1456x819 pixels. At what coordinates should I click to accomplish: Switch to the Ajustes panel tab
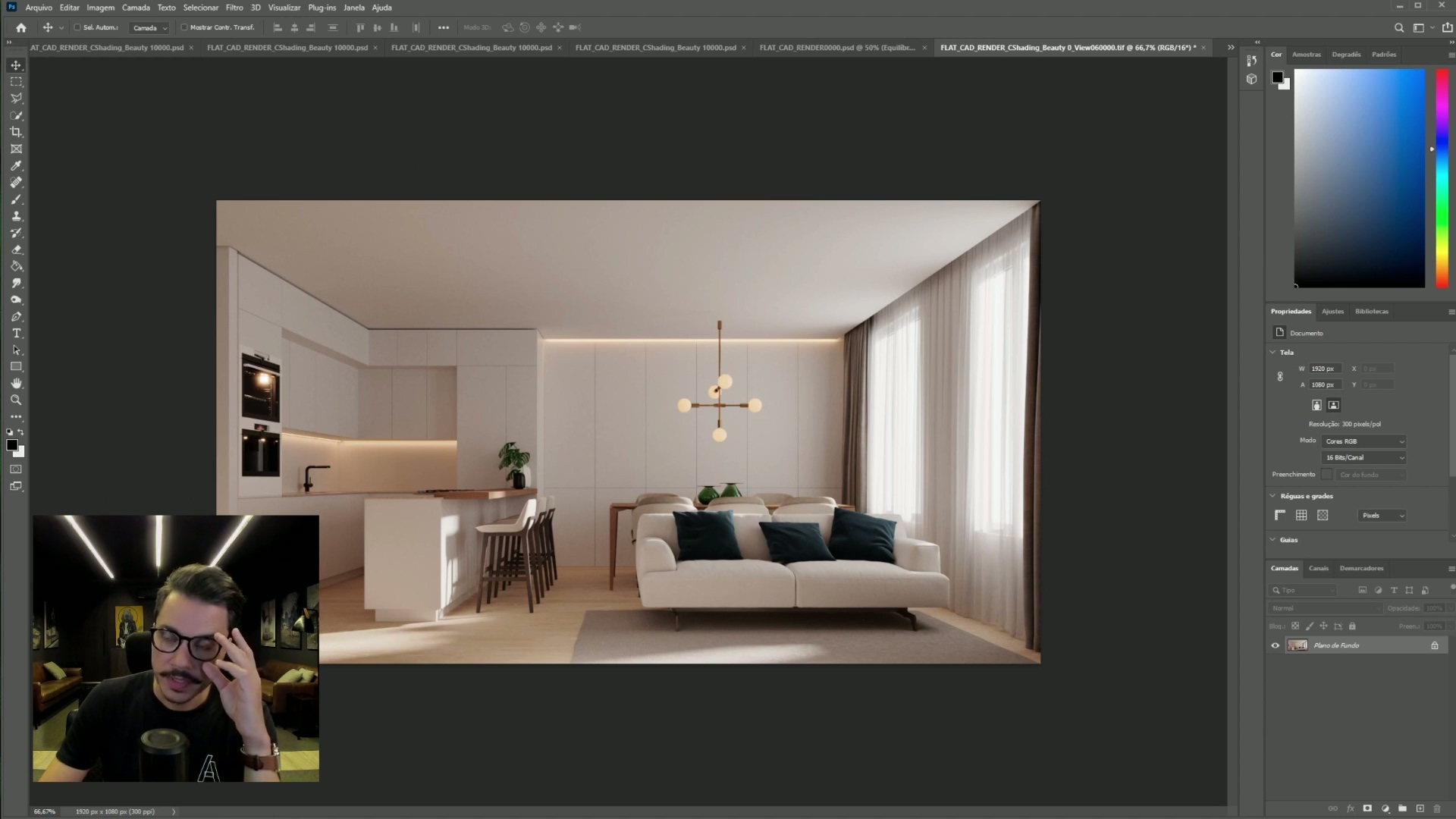click(x=1332, y=312)
